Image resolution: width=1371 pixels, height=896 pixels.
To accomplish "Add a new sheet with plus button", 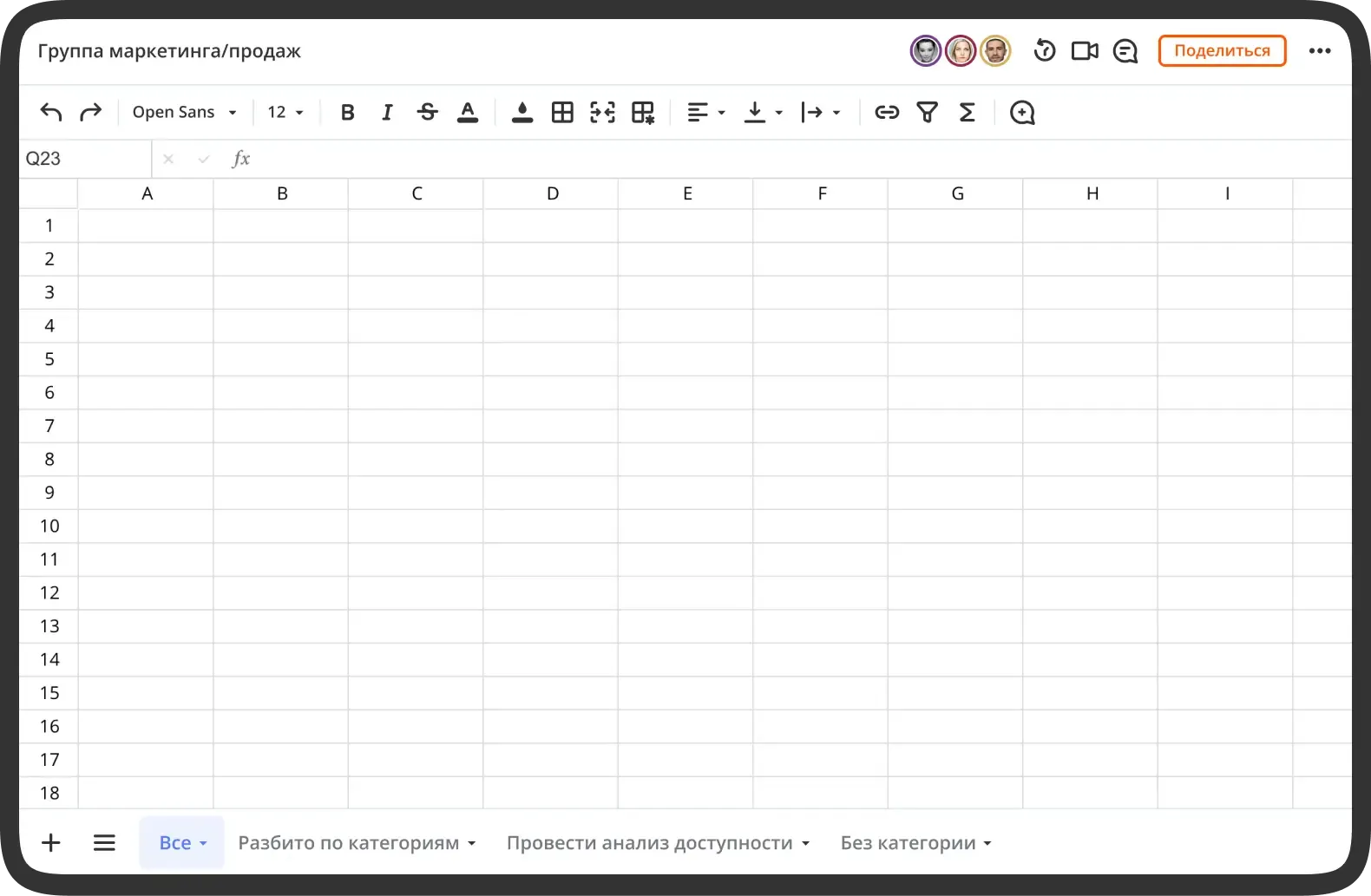I will coord(51,842).
